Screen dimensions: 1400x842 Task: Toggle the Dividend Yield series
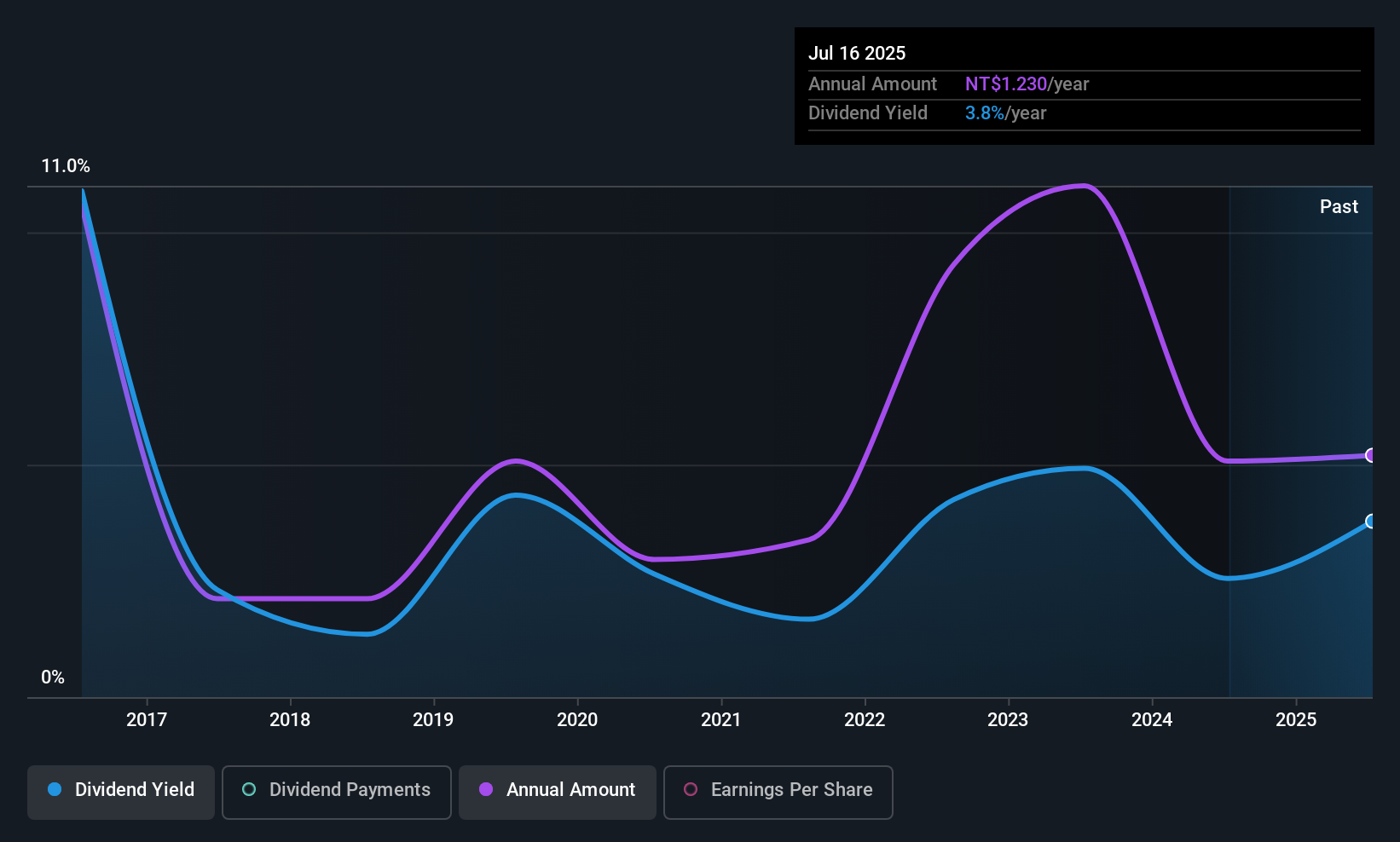click(121, 793)
